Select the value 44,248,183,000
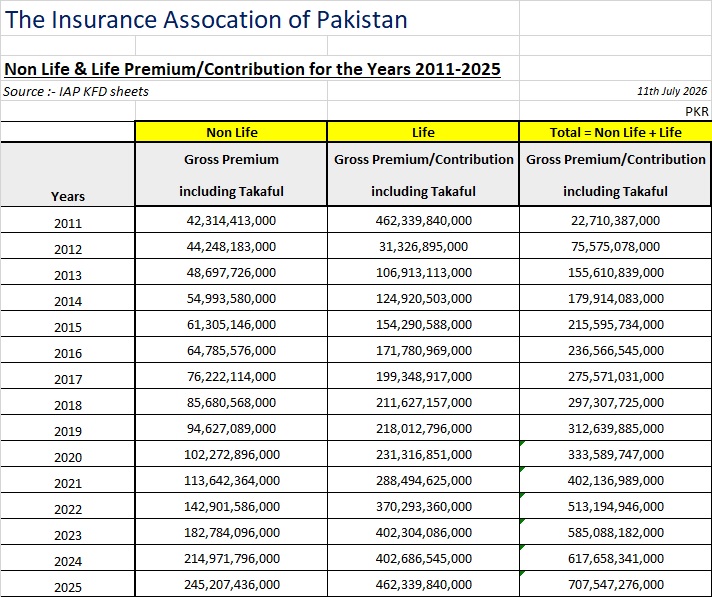This screenshot has height=597, width=712. click(x=231, y=246)
